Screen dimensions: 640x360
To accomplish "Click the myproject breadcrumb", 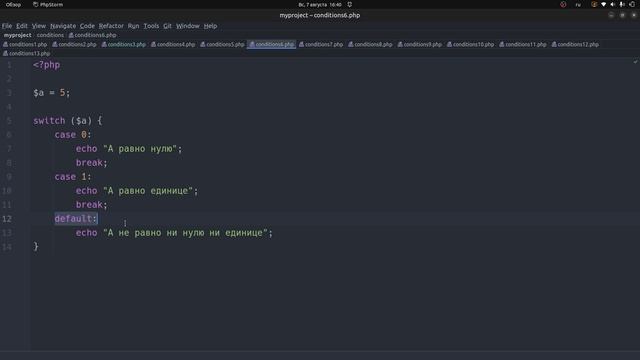I will click(18, 35).
